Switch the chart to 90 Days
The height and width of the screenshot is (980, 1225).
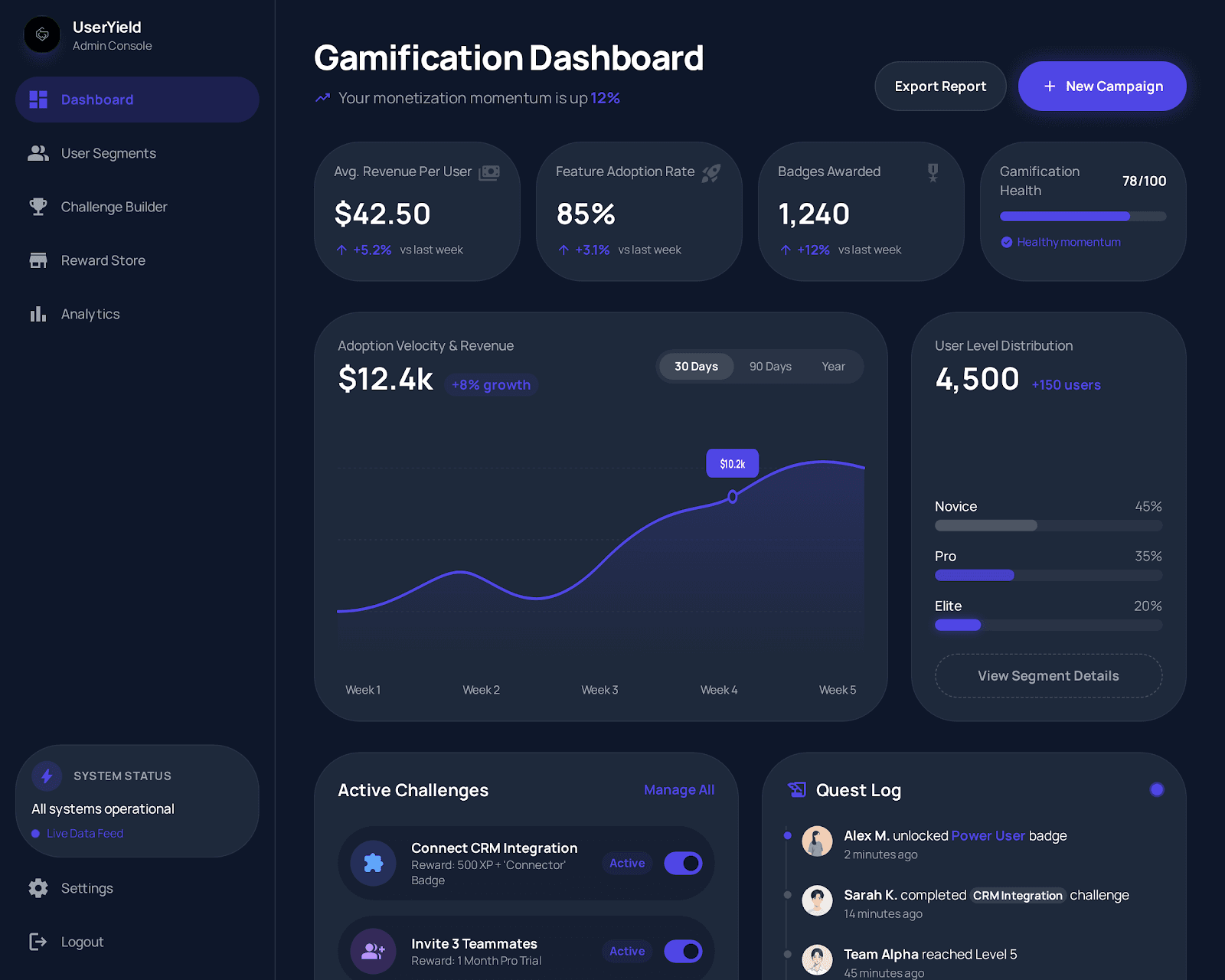769,366
